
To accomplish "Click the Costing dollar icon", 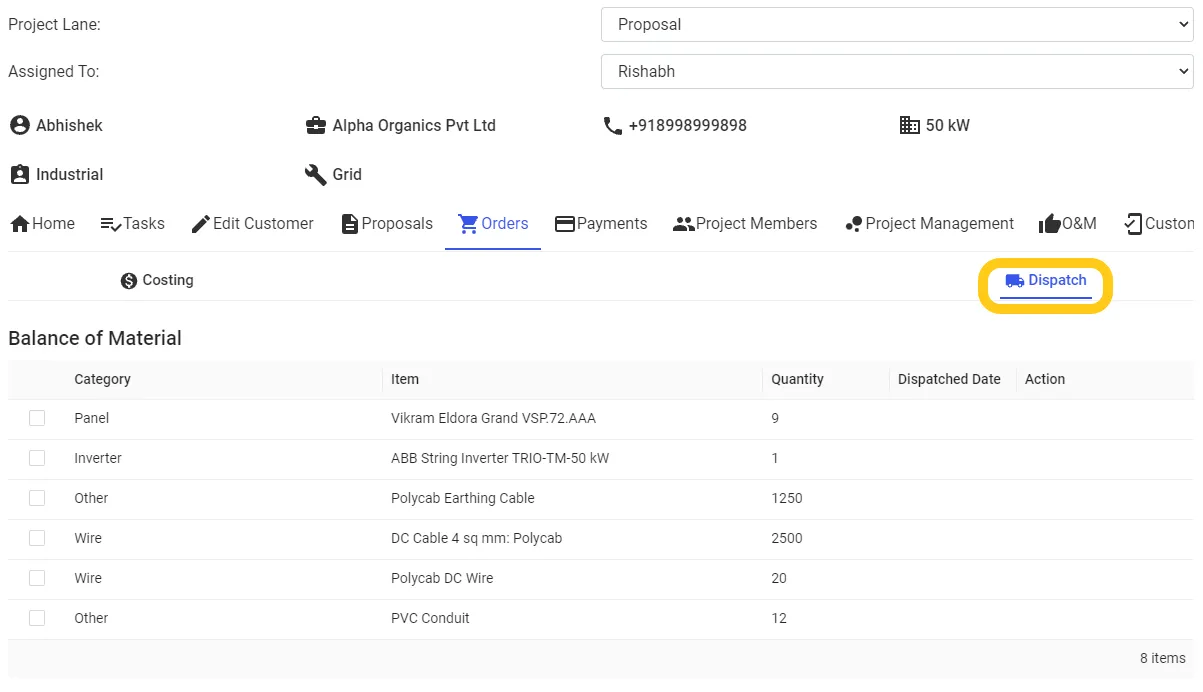I will pos(129,281).
